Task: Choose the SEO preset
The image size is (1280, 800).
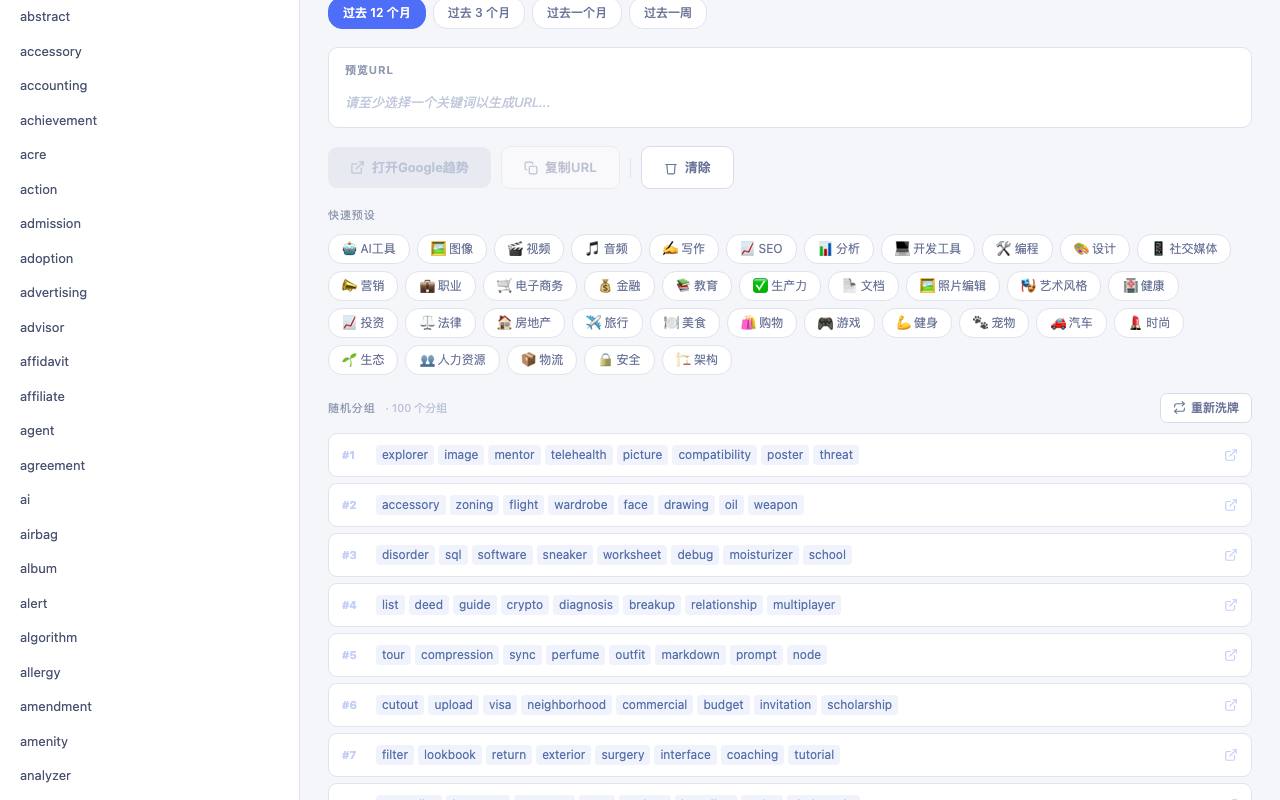Action: pos(761,249)
